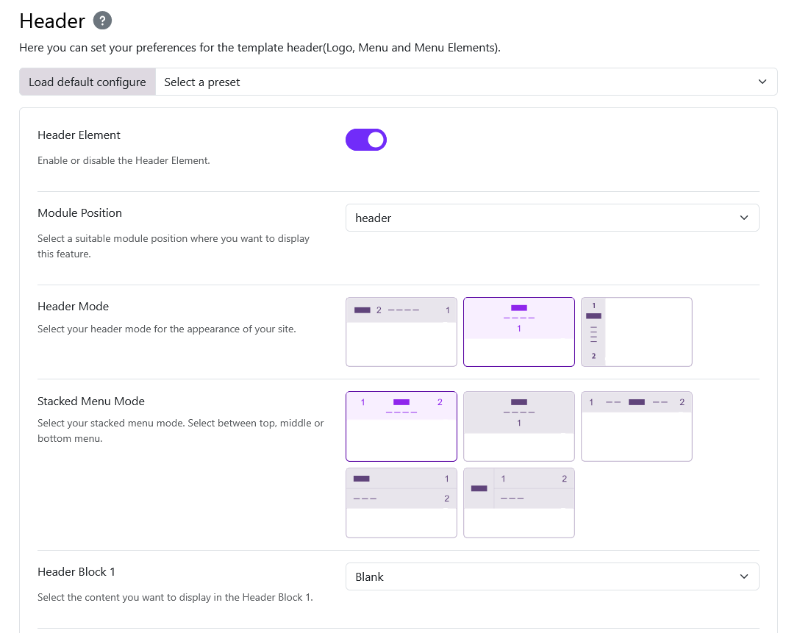Click the Header Mode label
This screenshot has width=800, height=633.
tap(73, 307)
